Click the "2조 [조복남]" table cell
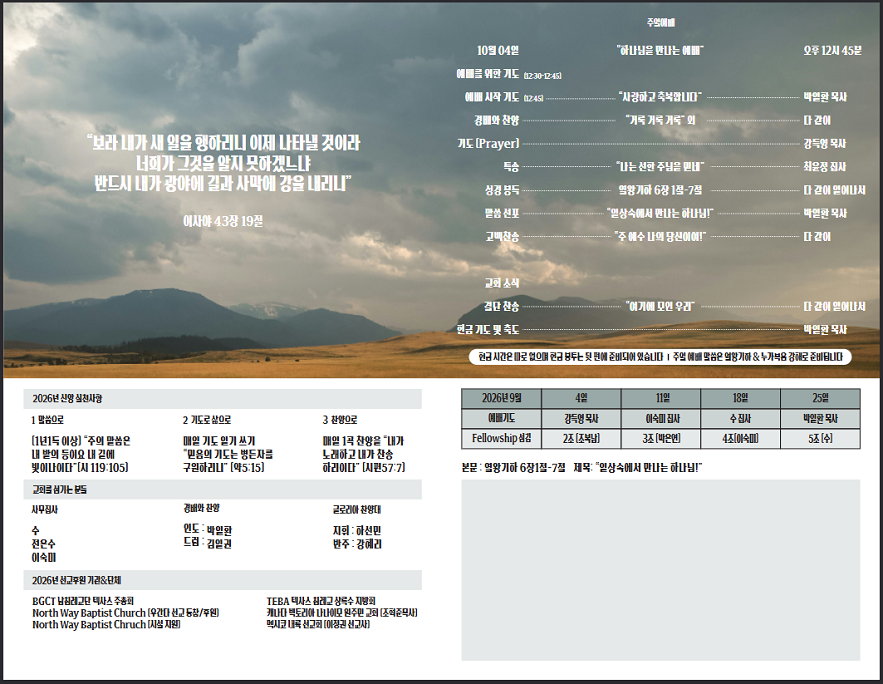The image size is (883, 684). pos(581,438)
